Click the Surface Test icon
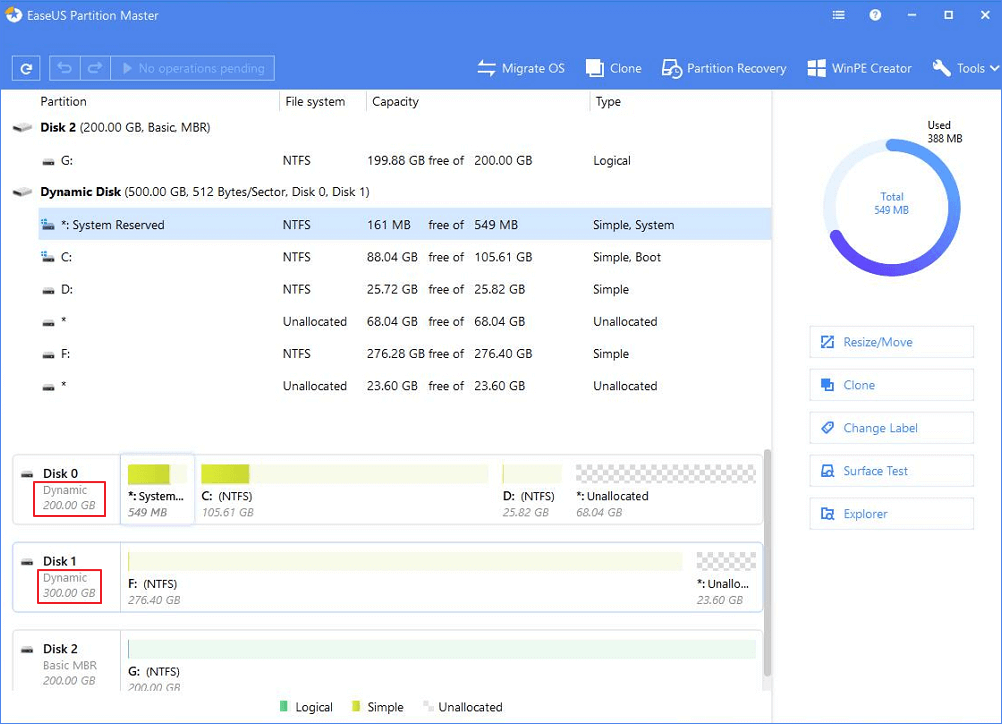 pos(828,471)
